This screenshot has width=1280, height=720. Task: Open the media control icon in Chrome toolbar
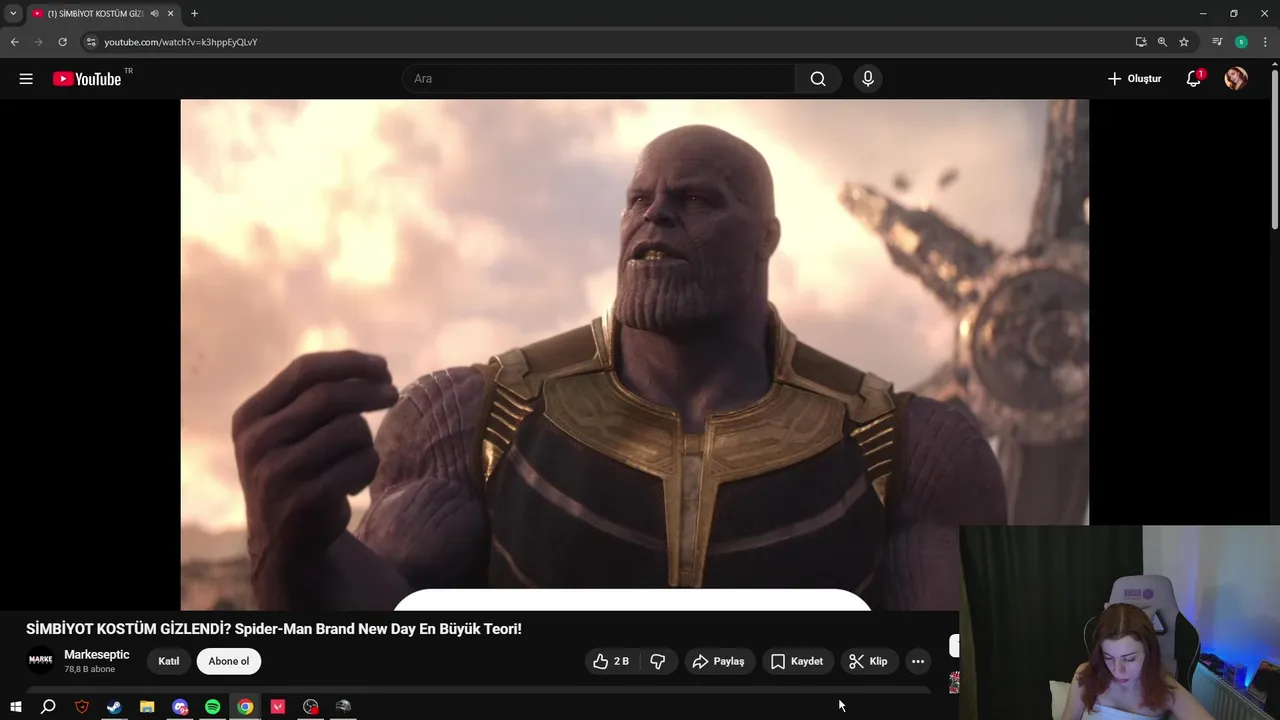[1217, 42]
